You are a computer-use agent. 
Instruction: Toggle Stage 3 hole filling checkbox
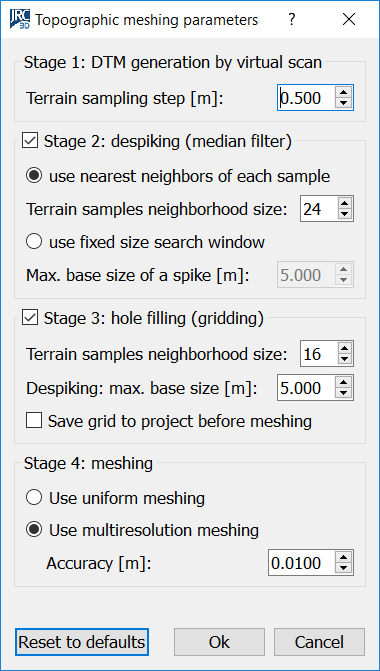coord(30,318)
